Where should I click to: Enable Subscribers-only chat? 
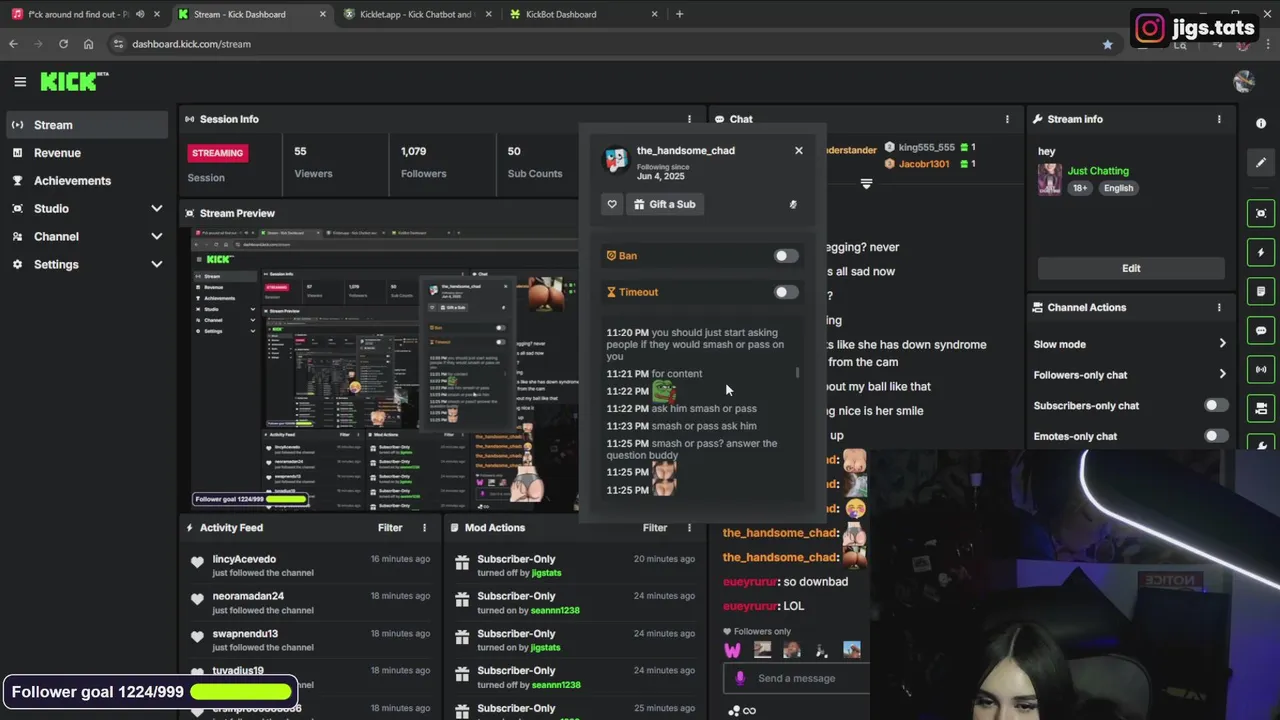1216,405
